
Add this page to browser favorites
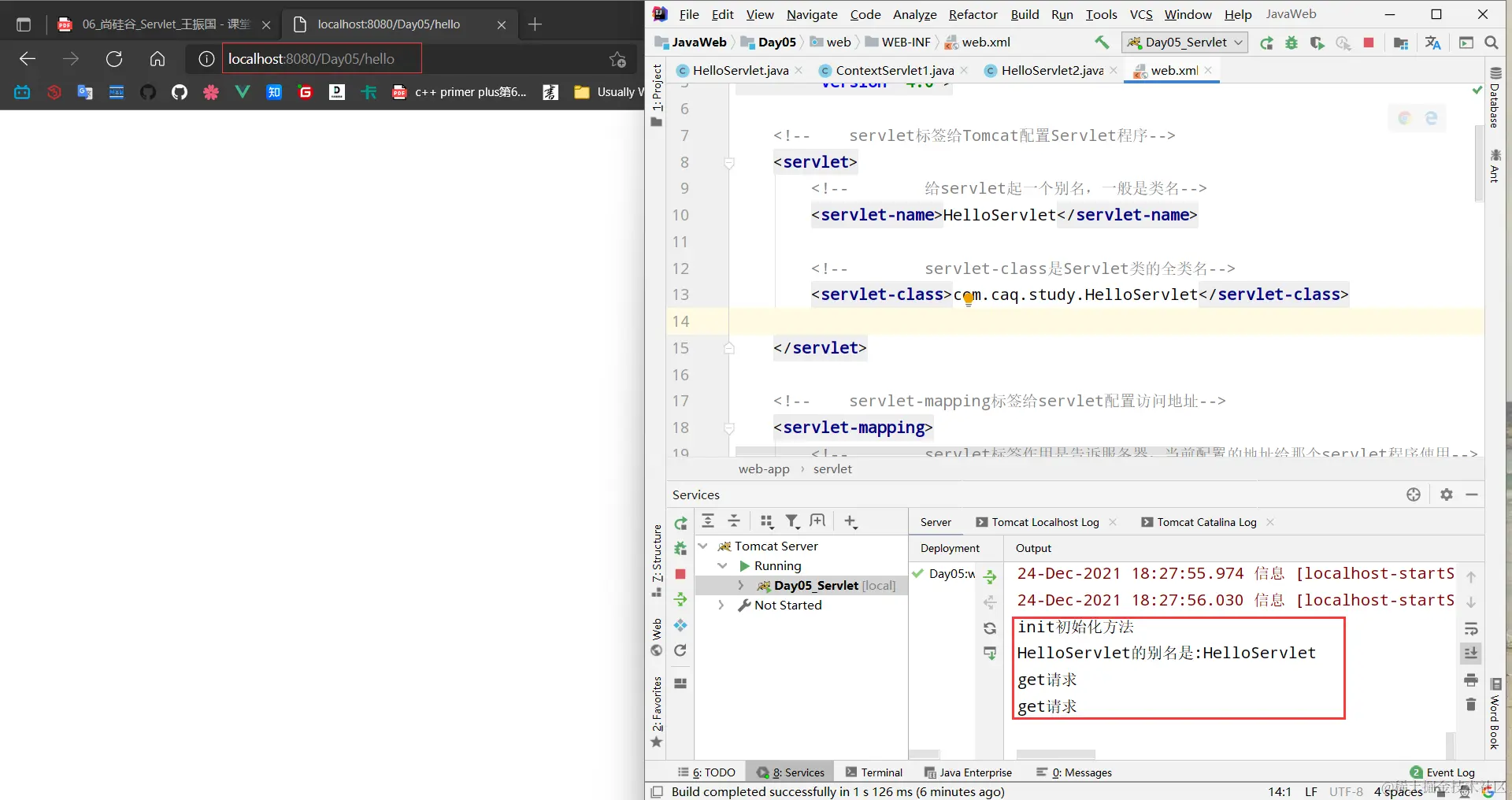point(618,59)
